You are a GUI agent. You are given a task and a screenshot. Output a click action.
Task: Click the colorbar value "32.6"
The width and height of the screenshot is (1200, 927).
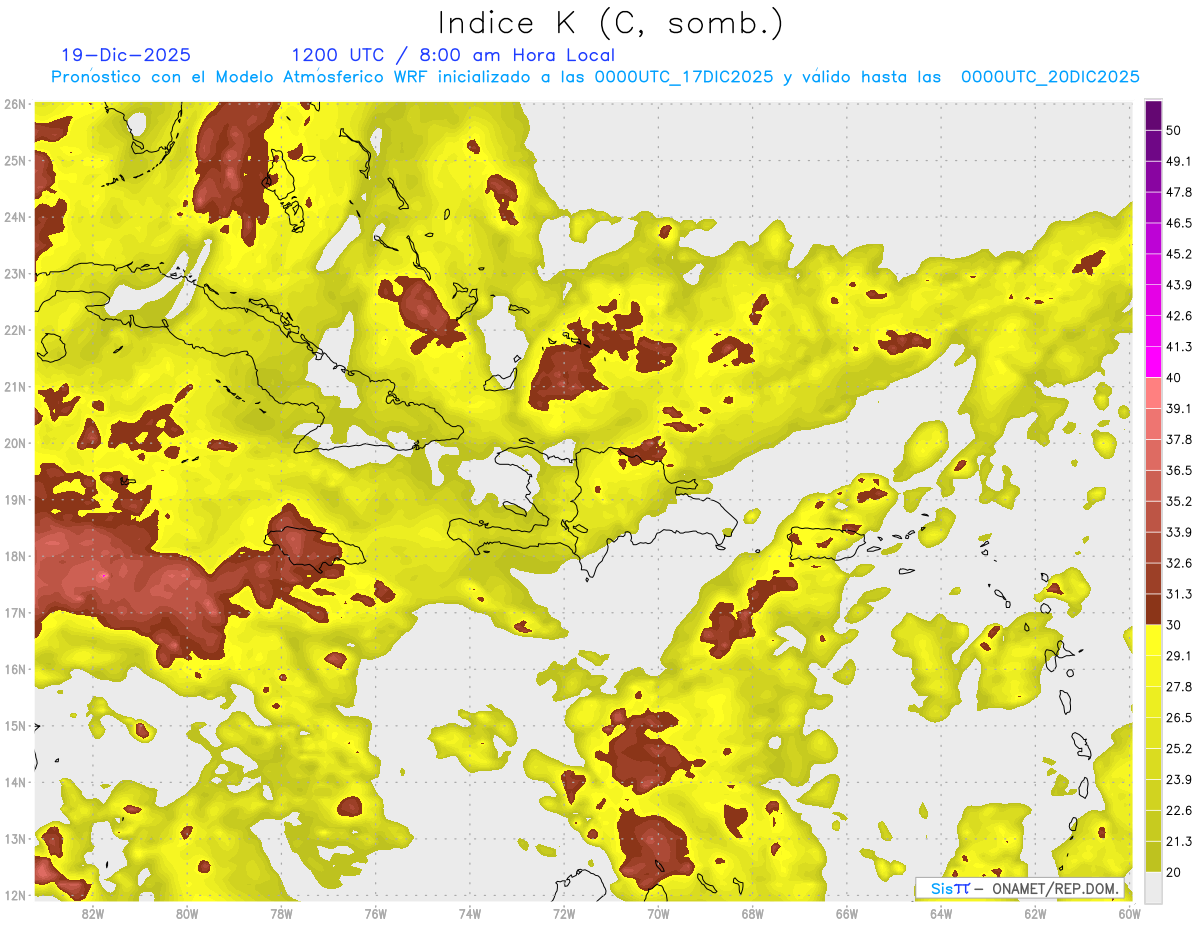(1179, 564)
